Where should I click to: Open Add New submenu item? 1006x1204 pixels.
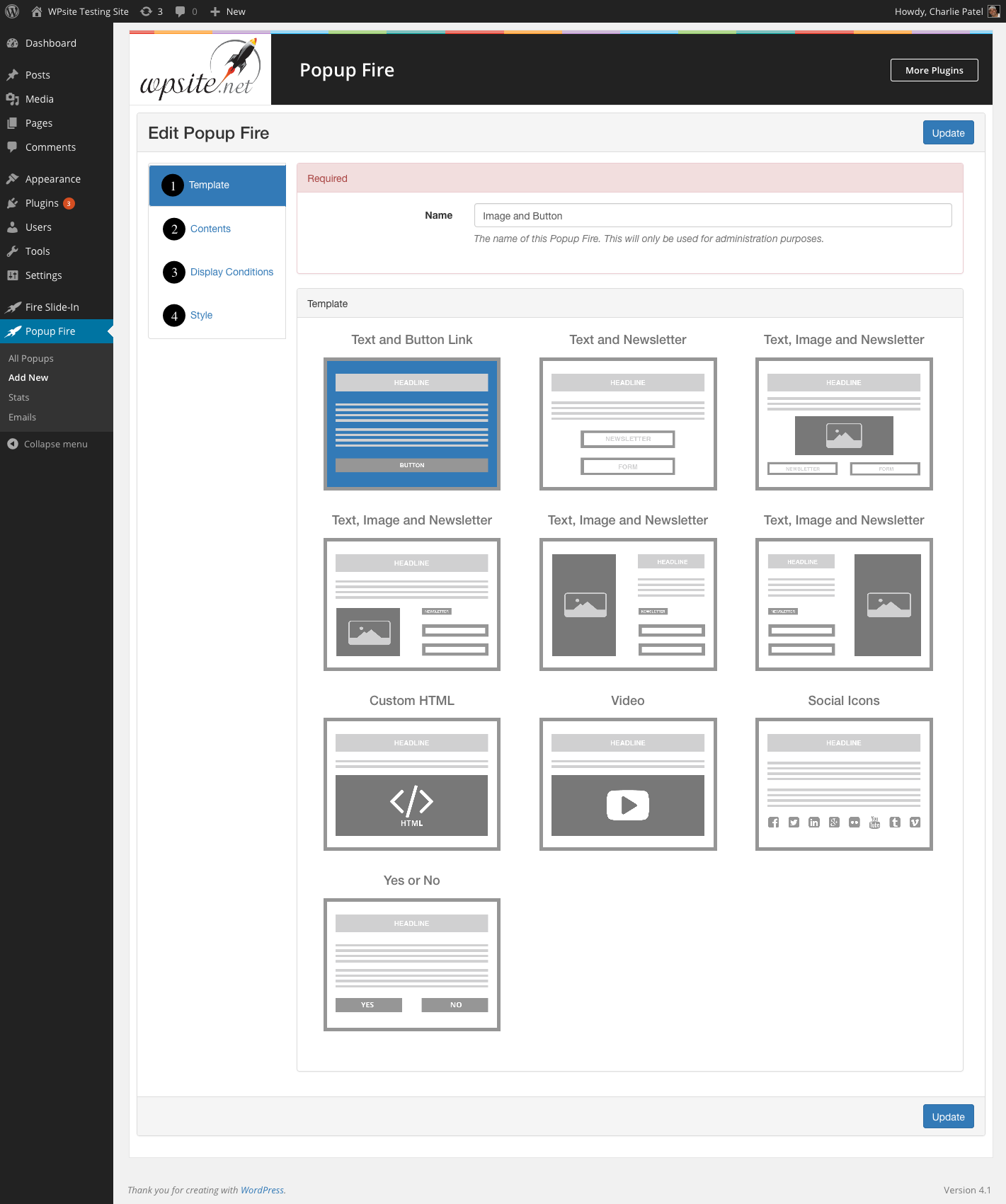click(28, 378)
